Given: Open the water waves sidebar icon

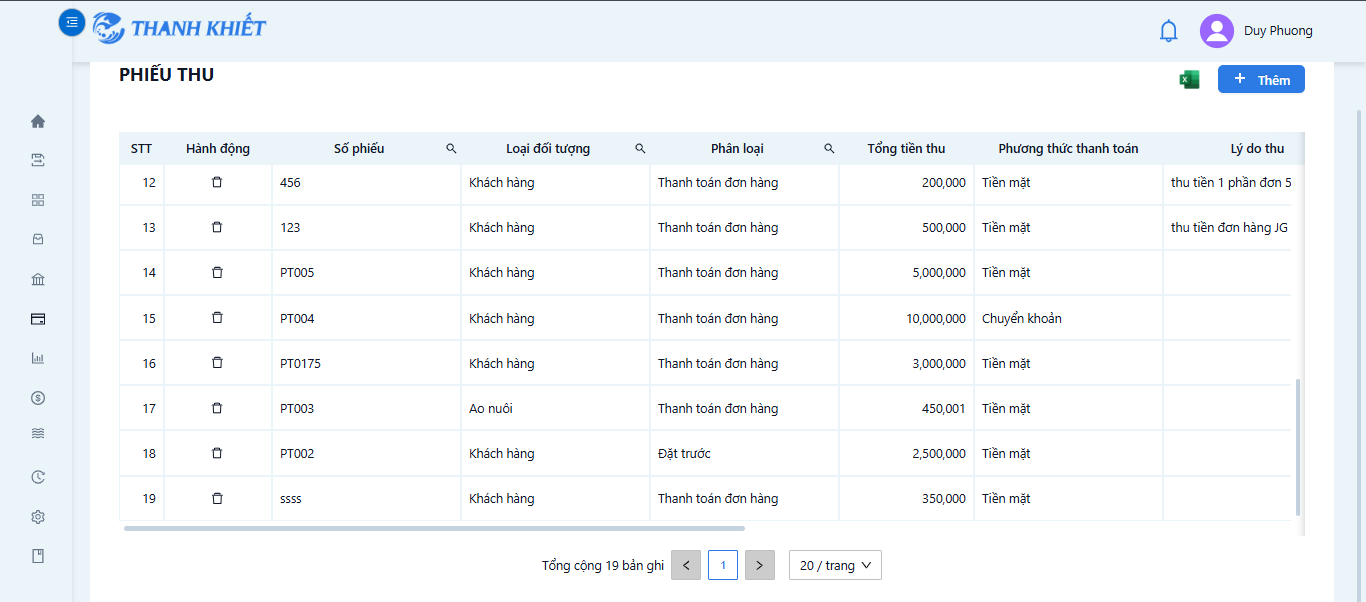Looking at the screenshot, I should coord(38,434).
